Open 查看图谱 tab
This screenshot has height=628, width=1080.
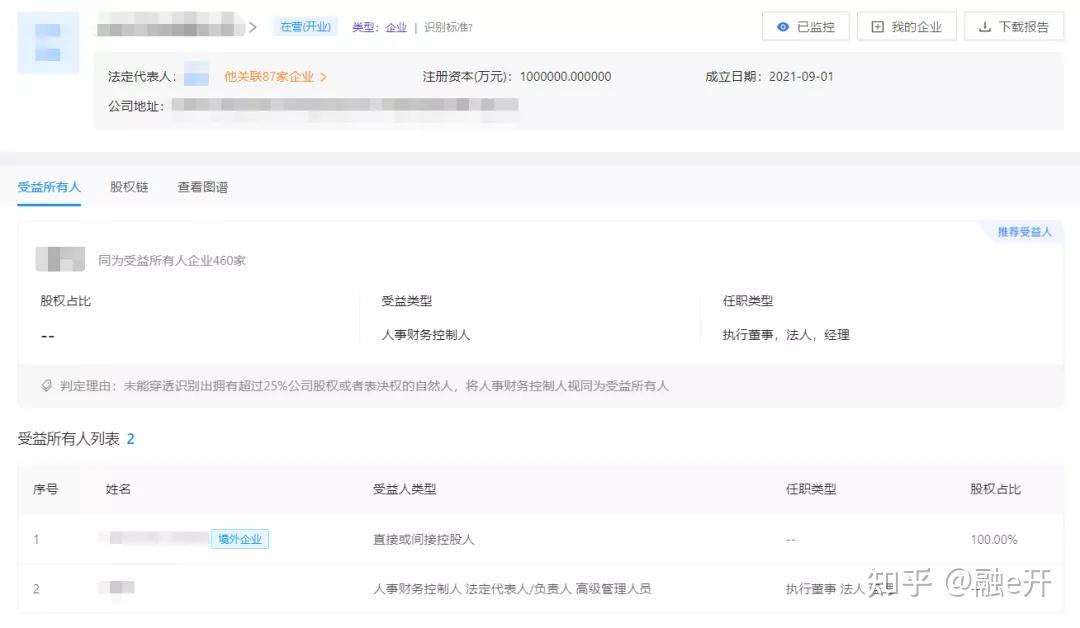tap(202, 187)
